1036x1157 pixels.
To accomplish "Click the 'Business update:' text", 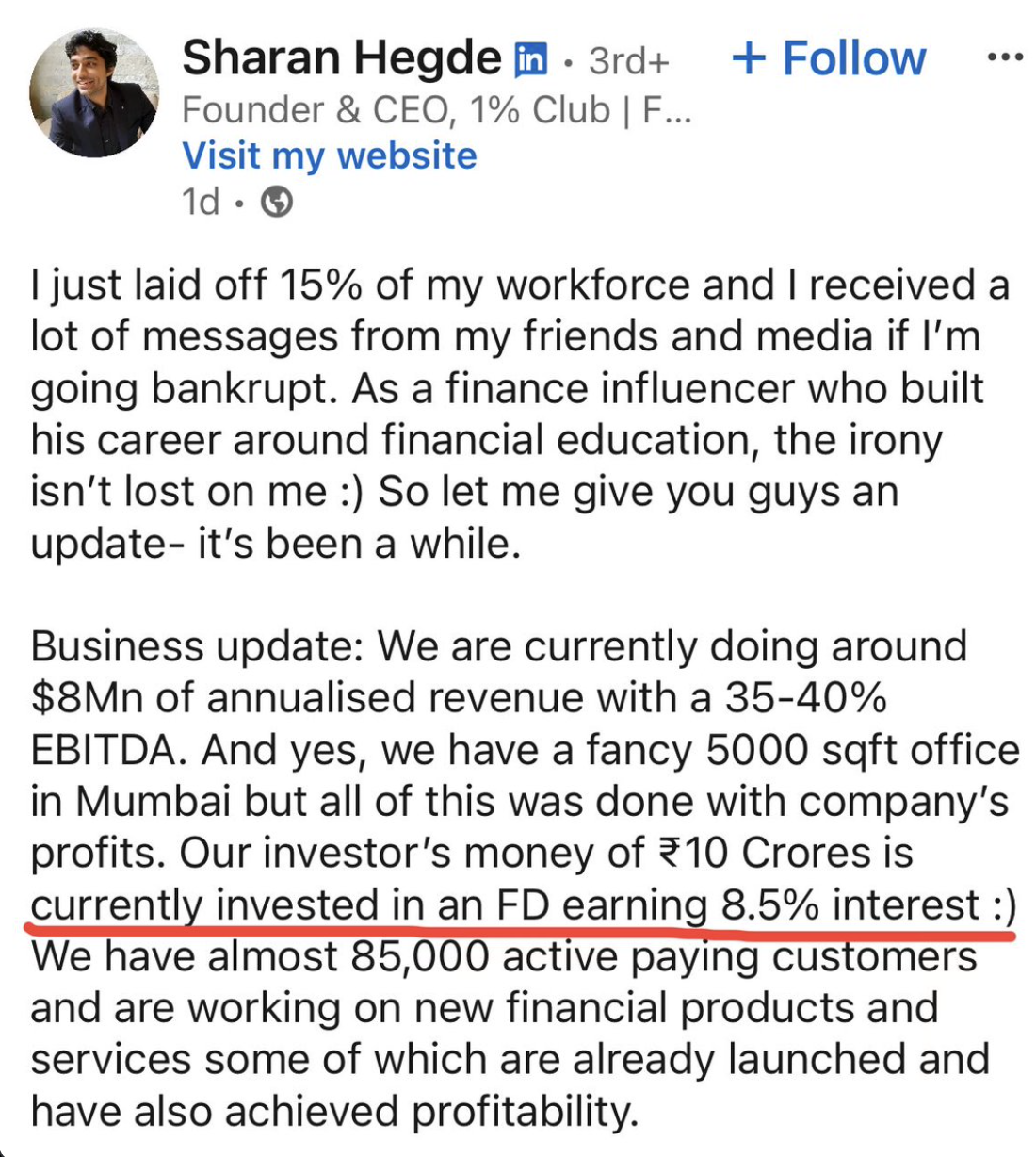I will click(198, 647).
